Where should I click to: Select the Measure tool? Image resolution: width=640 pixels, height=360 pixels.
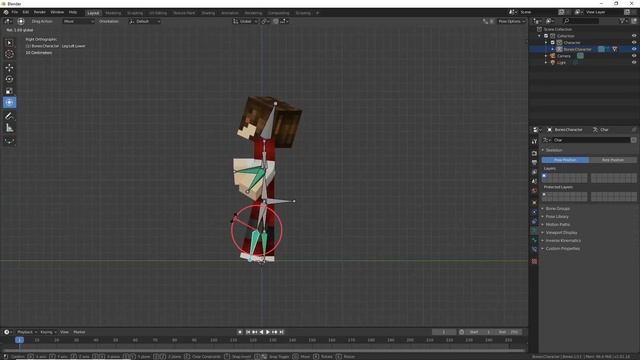click(9, 128)
